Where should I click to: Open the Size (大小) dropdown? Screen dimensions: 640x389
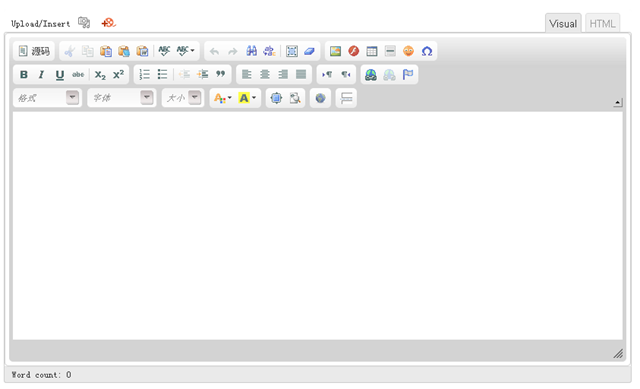tap(183, 98)
